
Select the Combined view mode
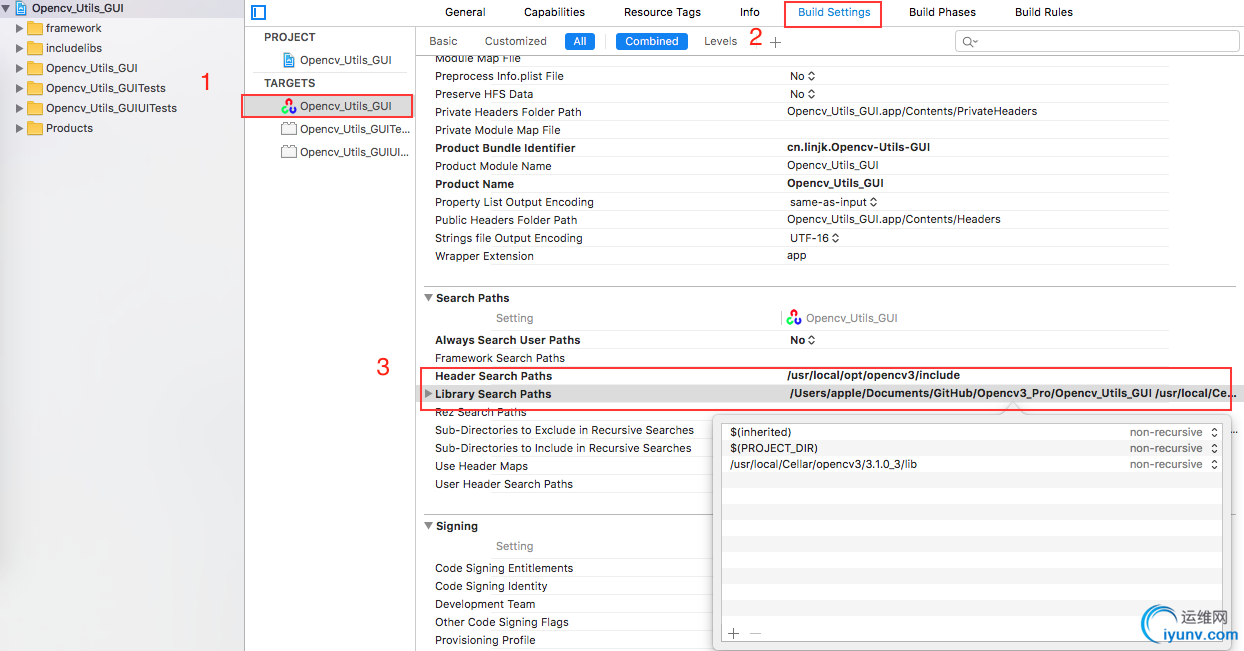tap(652, 41)
